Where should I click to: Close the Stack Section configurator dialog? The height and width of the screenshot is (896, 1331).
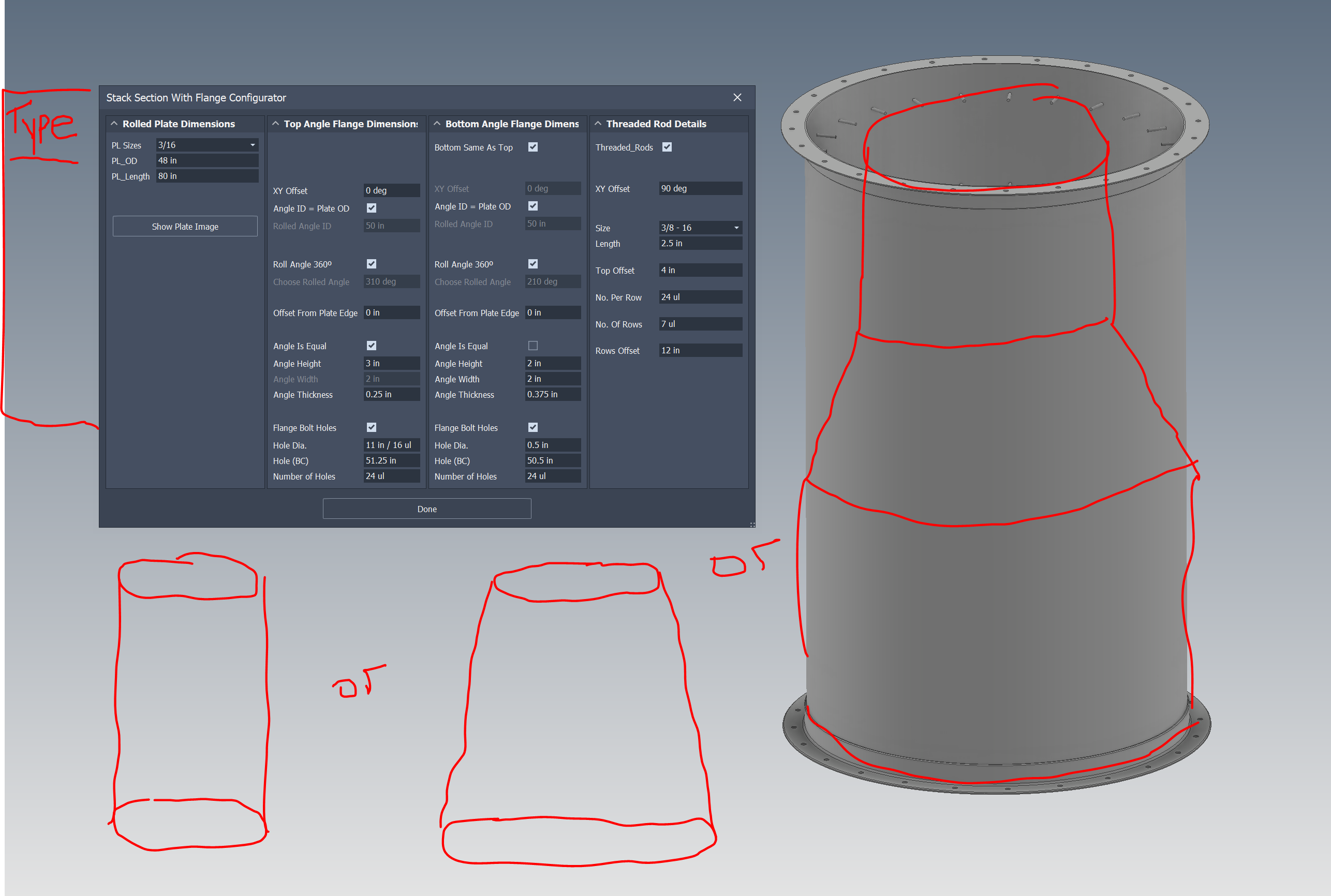click(737, 97)
